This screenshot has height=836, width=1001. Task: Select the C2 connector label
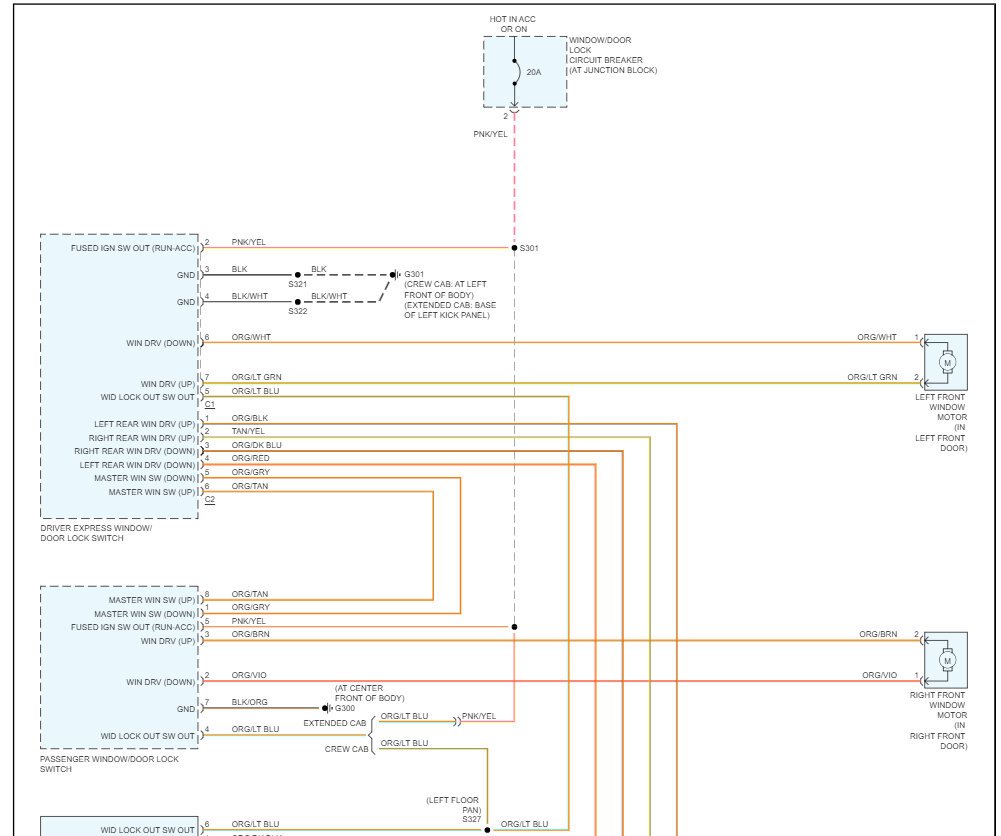[209, 500]
